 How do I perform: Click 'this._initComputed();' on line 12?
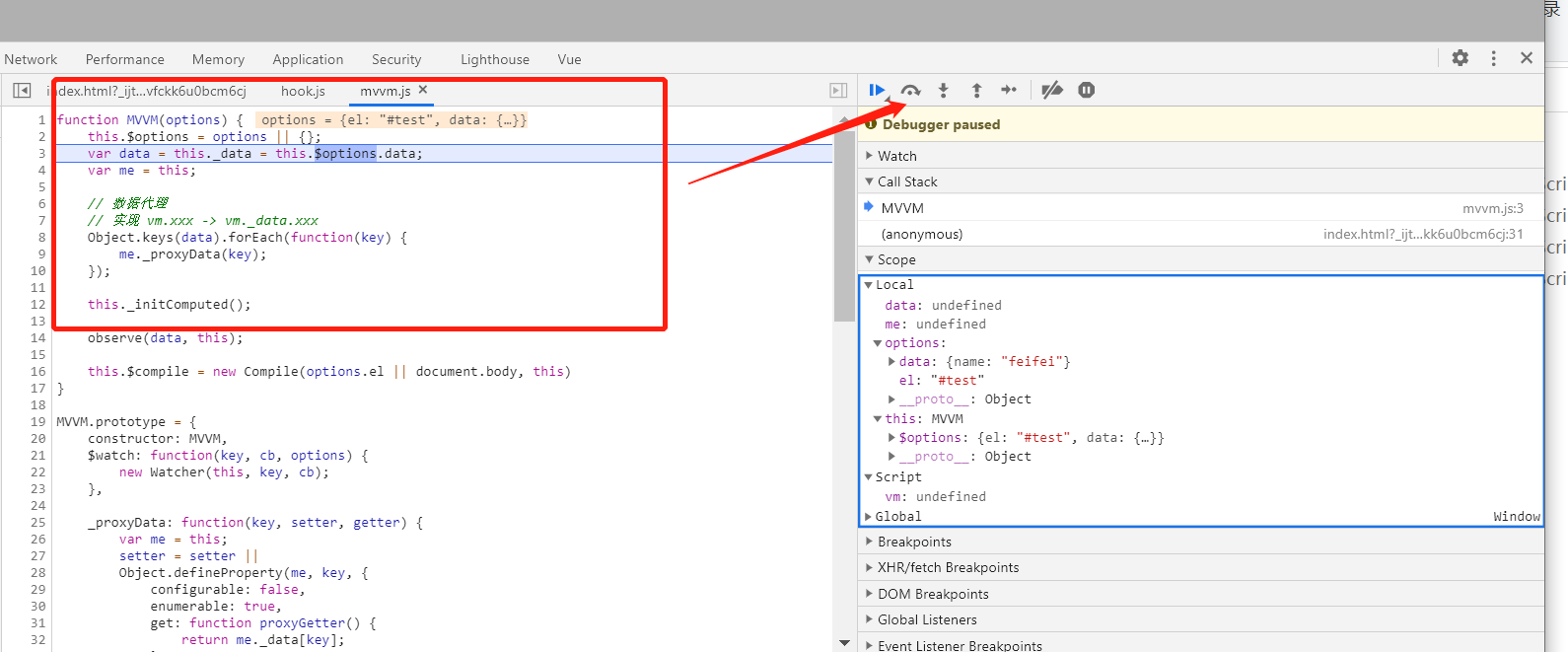170,304
